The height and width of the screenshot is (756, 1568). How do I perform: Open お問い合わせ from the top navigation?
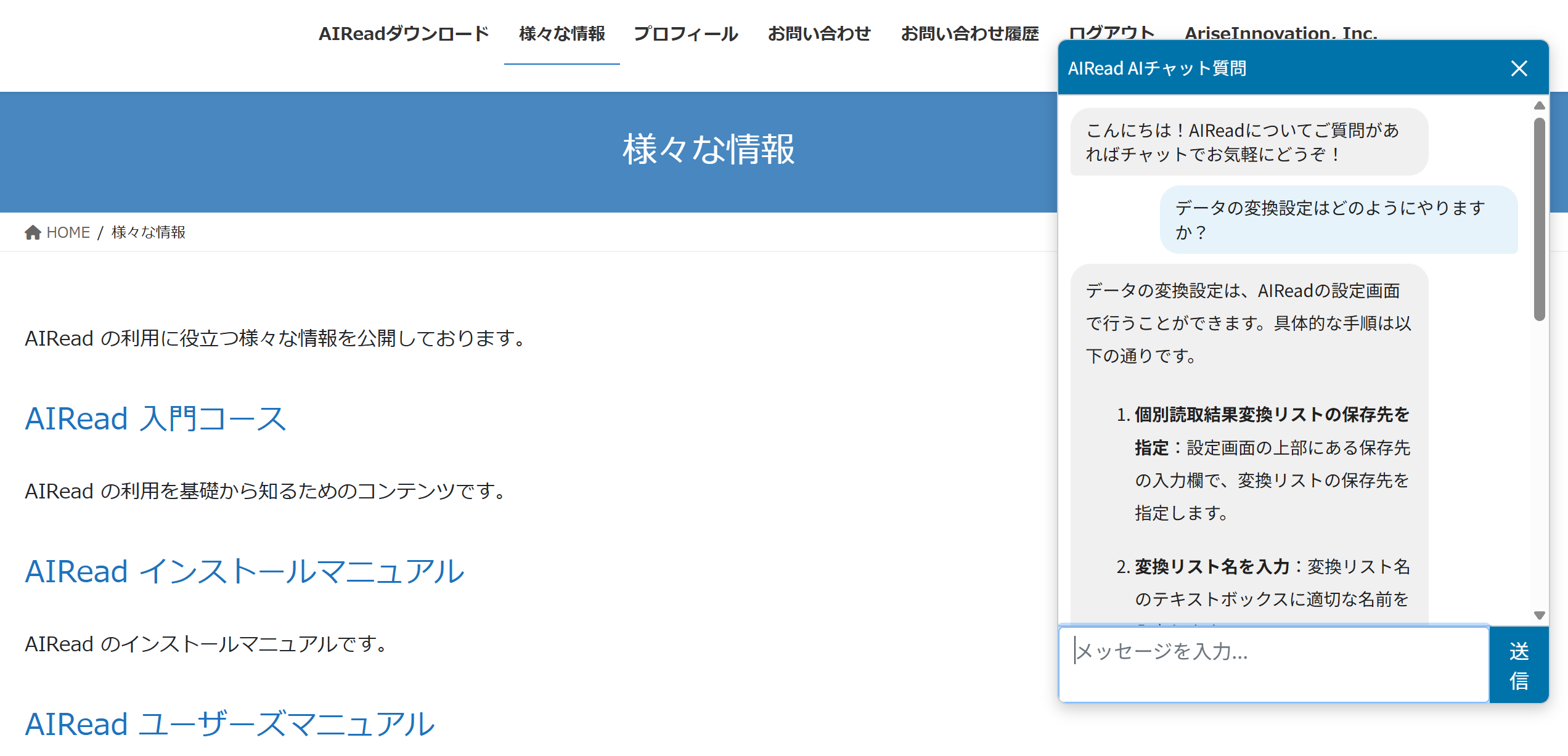[x=819, y=33]
